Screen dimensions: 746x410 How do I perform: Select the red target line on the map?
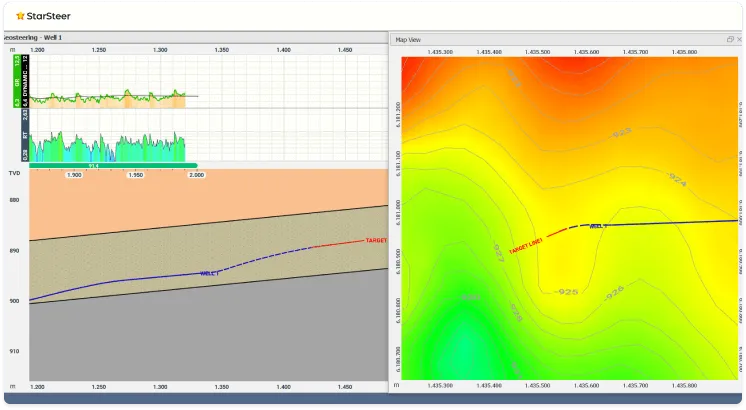[x=557, y=233]
